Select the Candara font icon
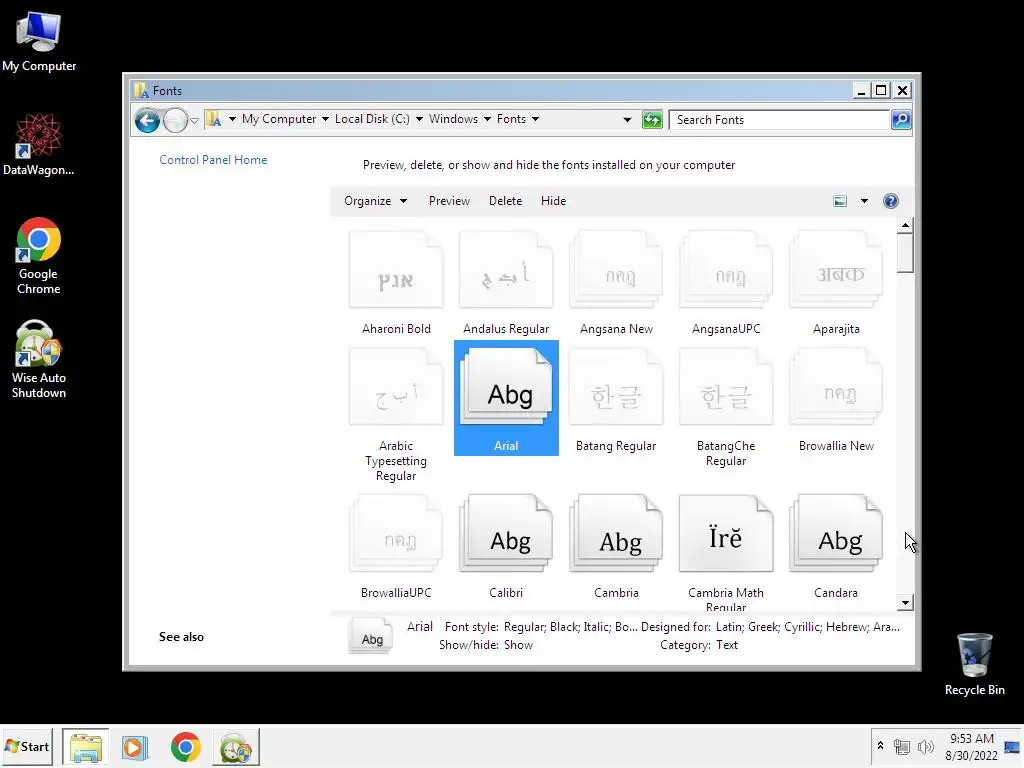Image resolution: width=1024 pixels, height=768 pixels. 836,534
